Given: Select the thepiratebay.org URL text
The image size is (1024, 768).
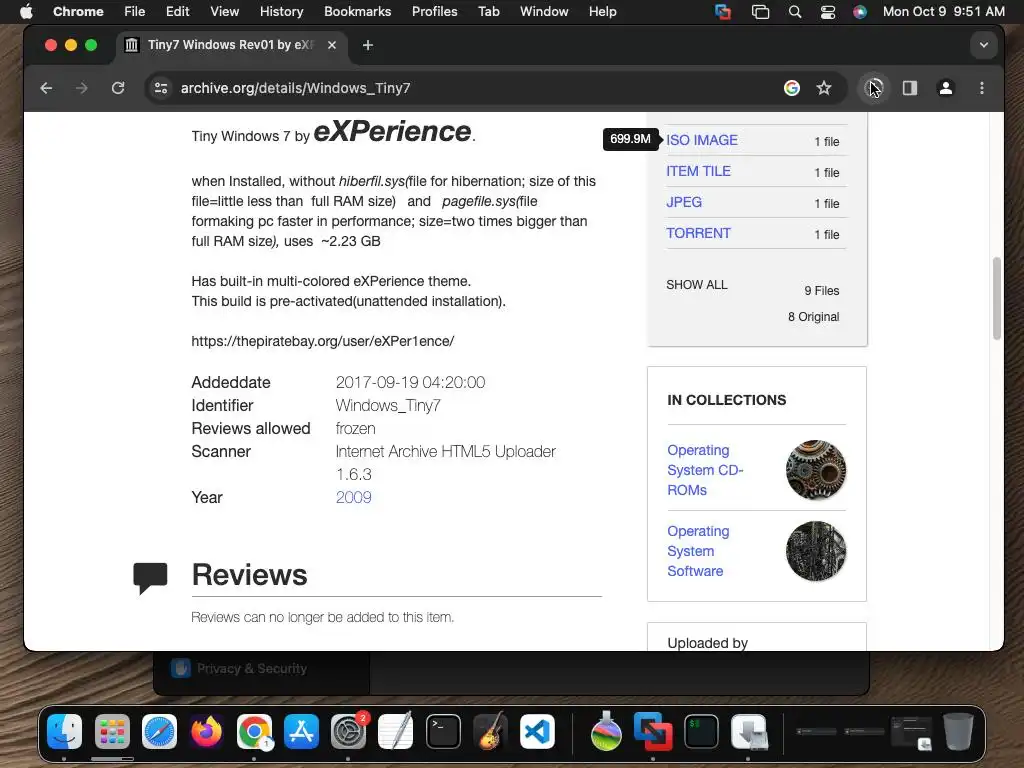Looking at the screenshot, I should (x=323, y=342).
